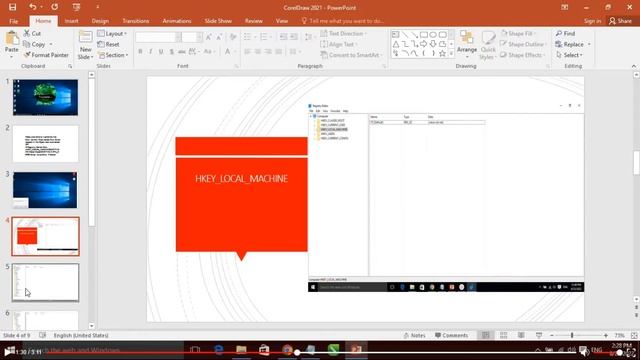Switch to the Insert tab
This screenshot has height=360, width=640.
tap(71, 21)
